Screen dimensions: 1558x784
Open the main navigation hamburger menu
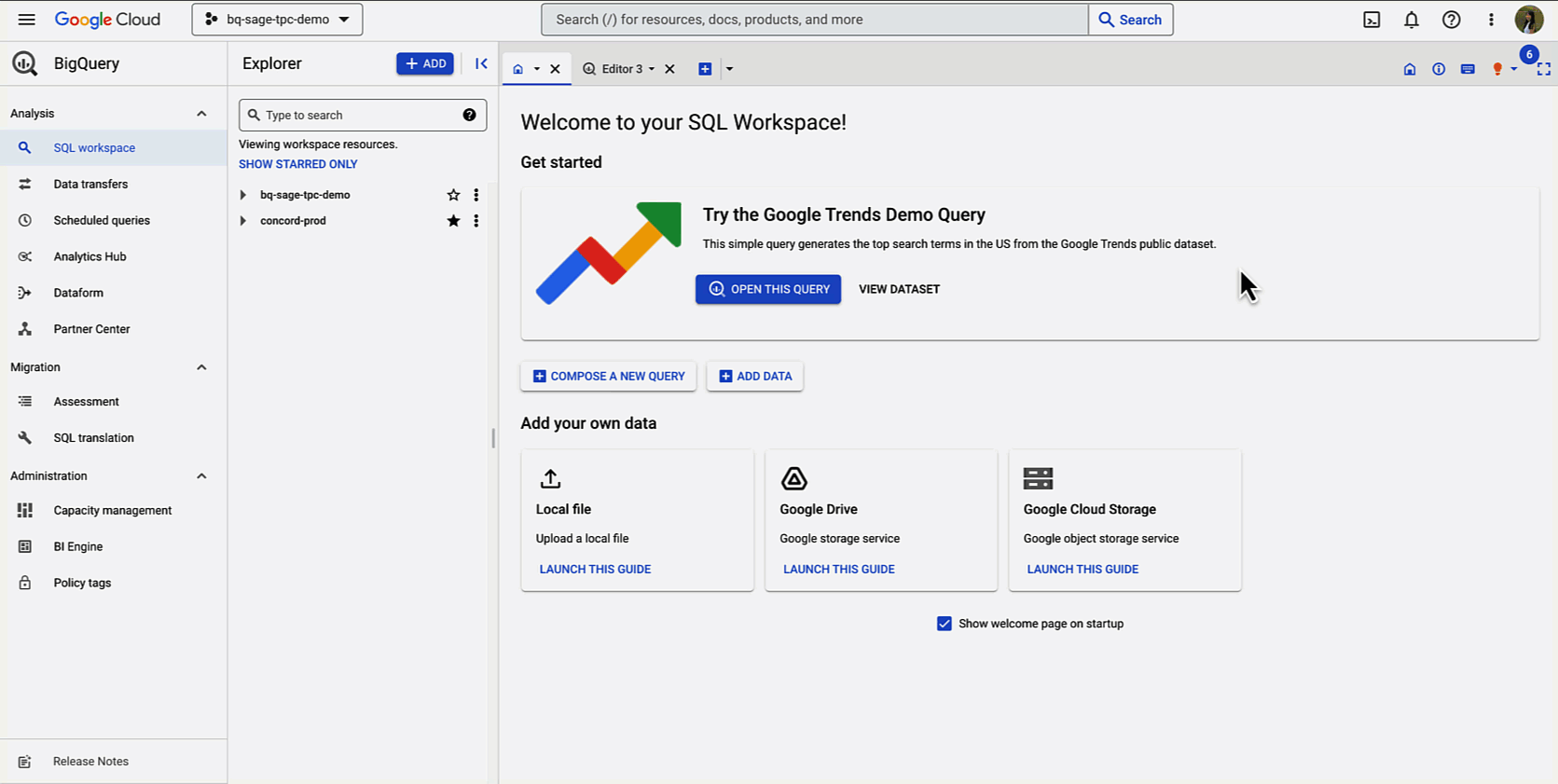coord(26,20)
